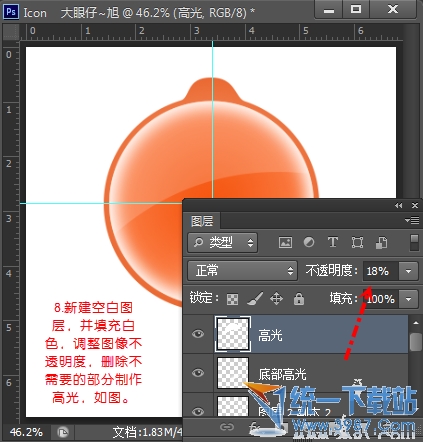Lock all padlock icon
The width and height of the screenshot is (423, 442).
[x=299, y=299]
